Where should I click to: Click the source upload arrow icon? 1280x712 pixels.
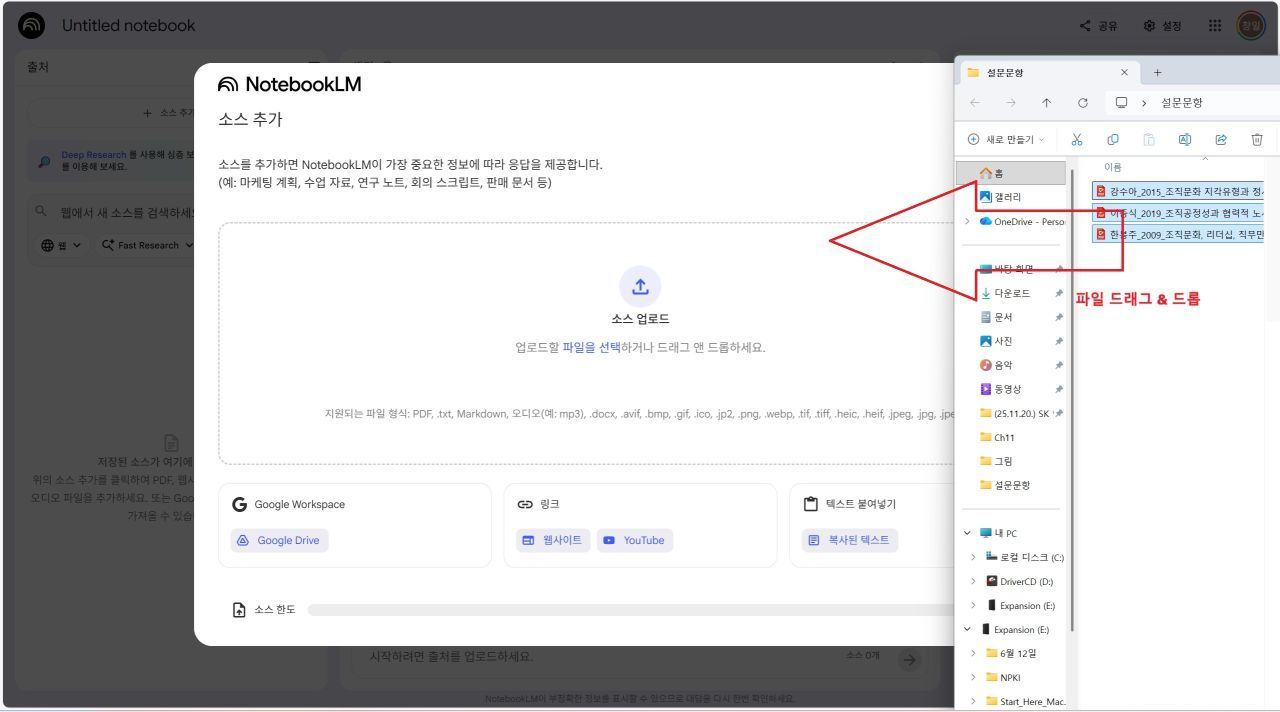click(640, 286)
